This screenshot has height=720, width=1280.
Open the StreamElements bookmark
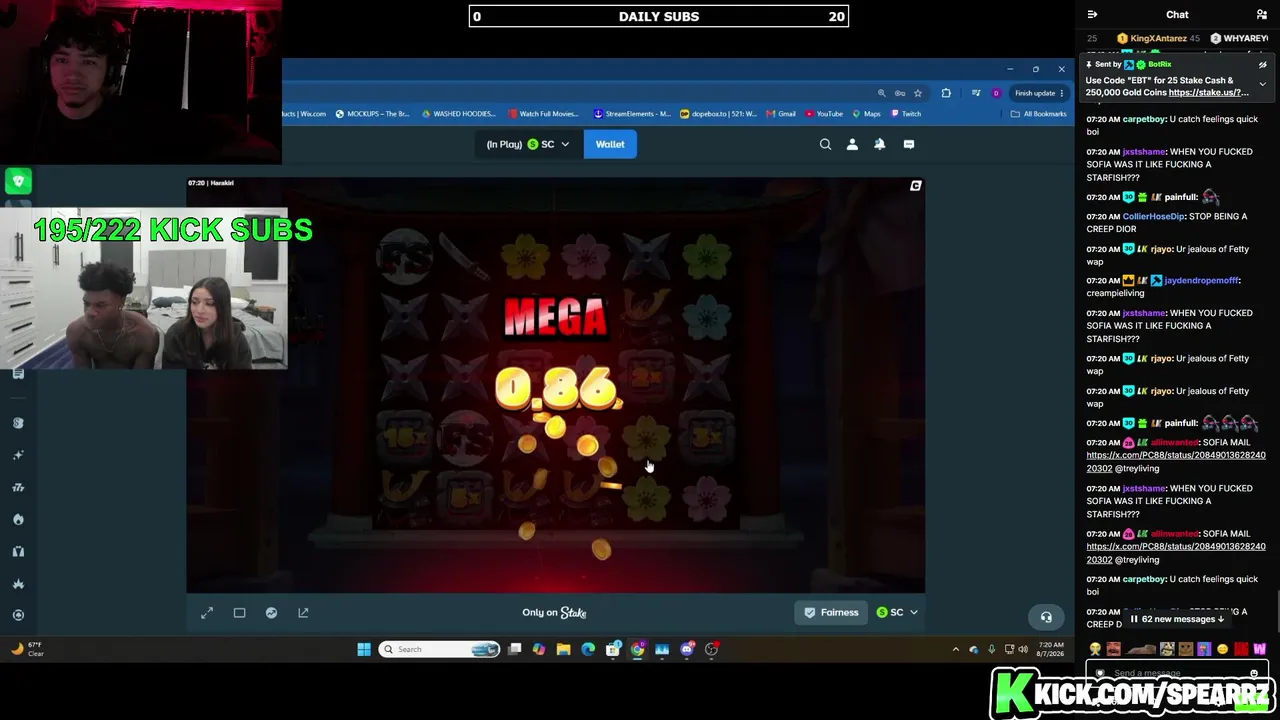pyautogui.click(x=633, y=114)
